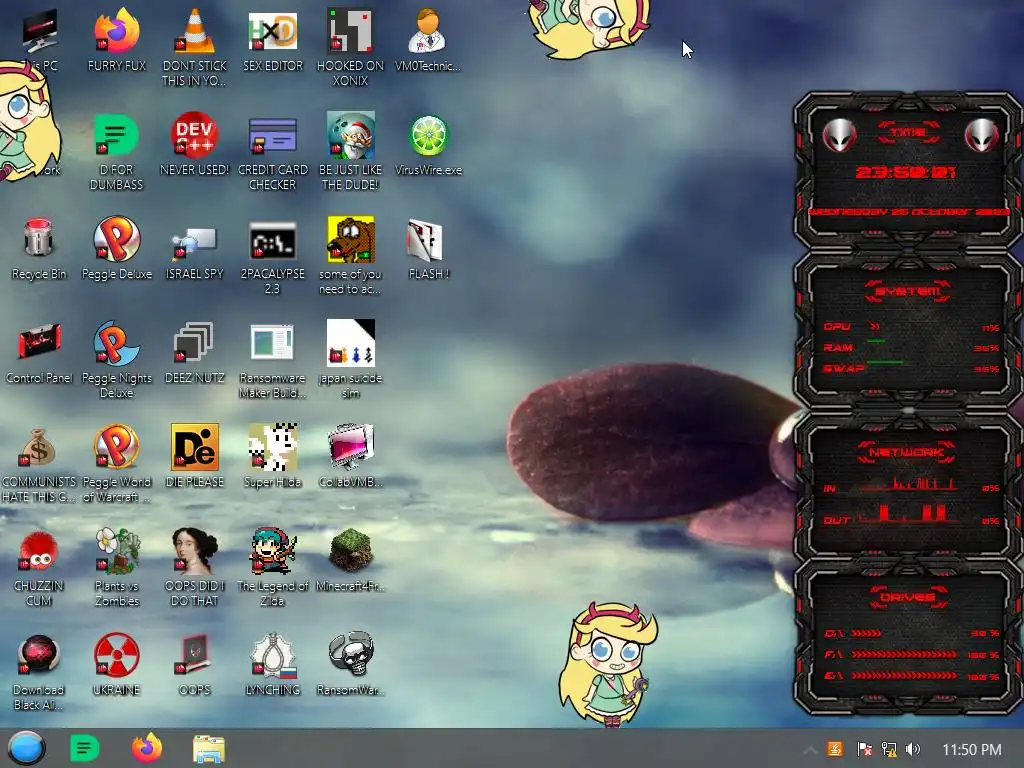Image resolution: width=1024 pixels, height=768 pixels.
Task: Open the 2PACALYPSE 2.3 command prompt icon
Action: point(273,240)
